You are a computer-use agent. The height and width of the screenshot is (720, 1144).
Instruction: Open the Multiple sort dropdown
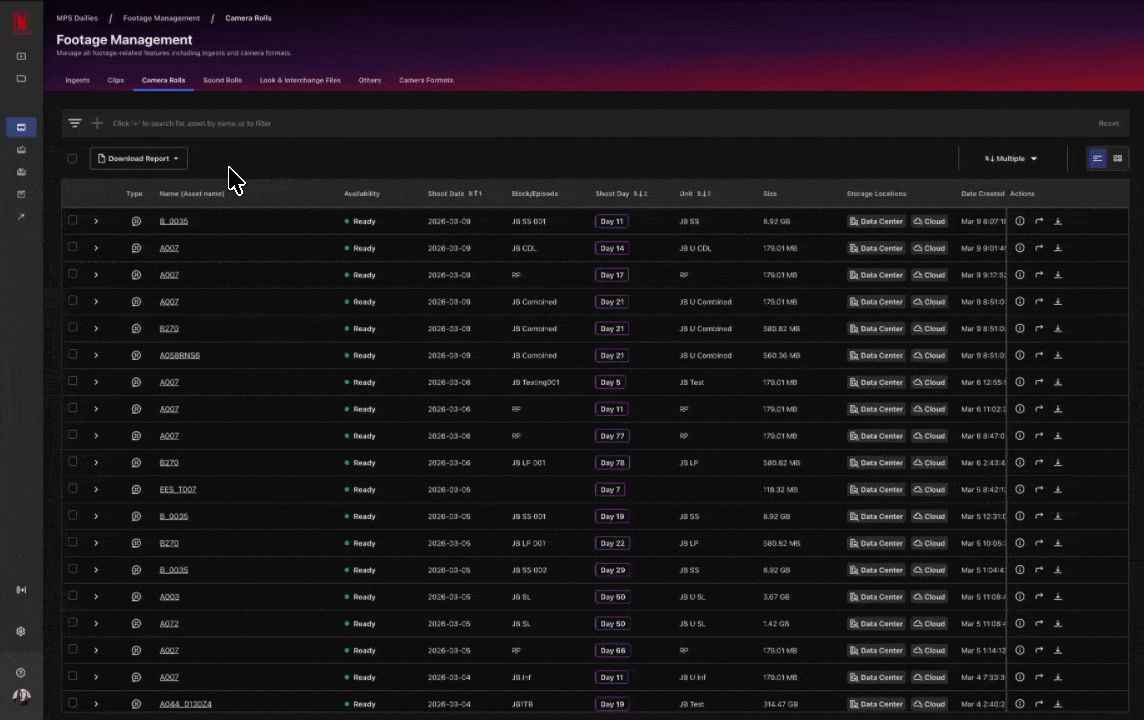pos(1011,158)
